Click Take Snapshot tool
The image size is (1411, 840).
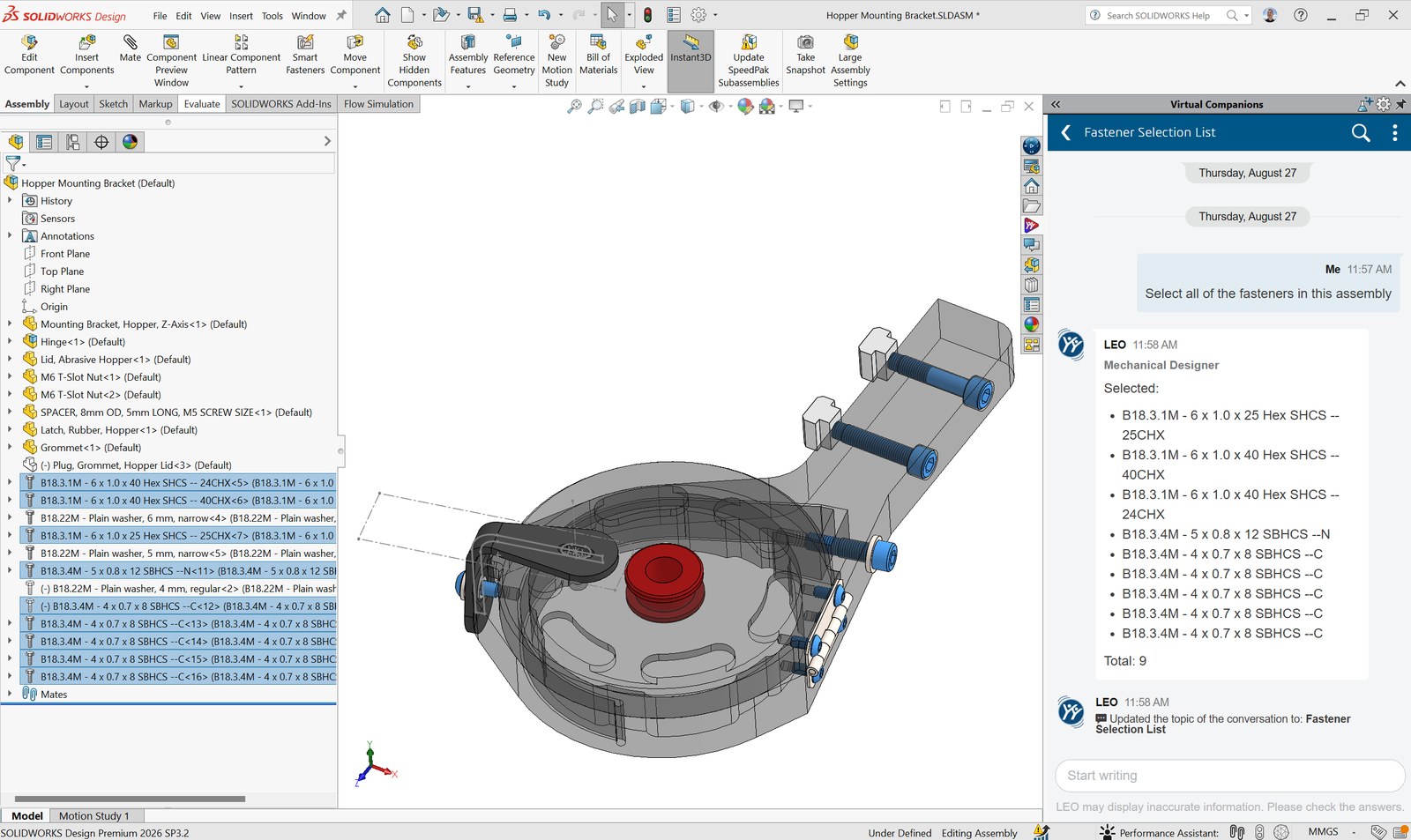point(805,56)
